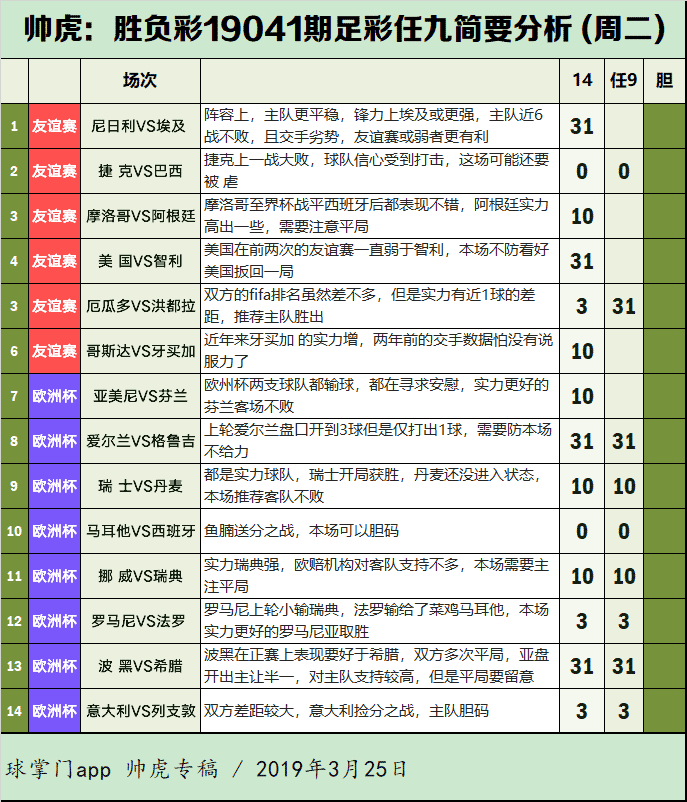Select the 任9 column header

(x=624, y=81)
